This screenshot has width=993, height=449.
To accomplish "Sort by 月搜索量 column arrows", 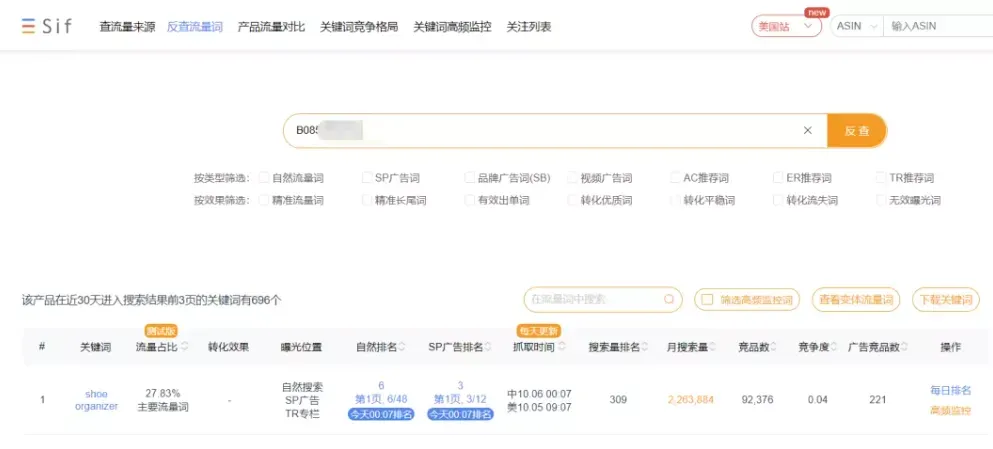I will (x=712, y=347).
